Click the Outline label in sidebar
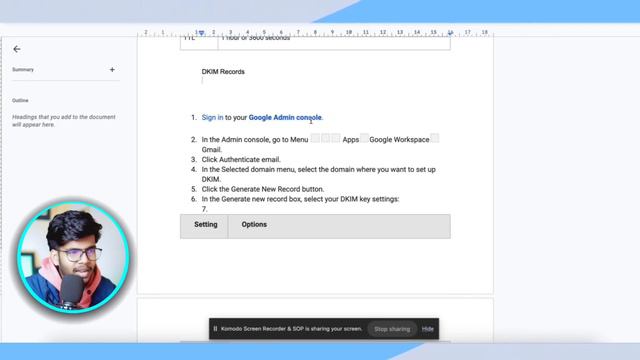This screenshot has width=640, height=360. [x=20, y=100]
